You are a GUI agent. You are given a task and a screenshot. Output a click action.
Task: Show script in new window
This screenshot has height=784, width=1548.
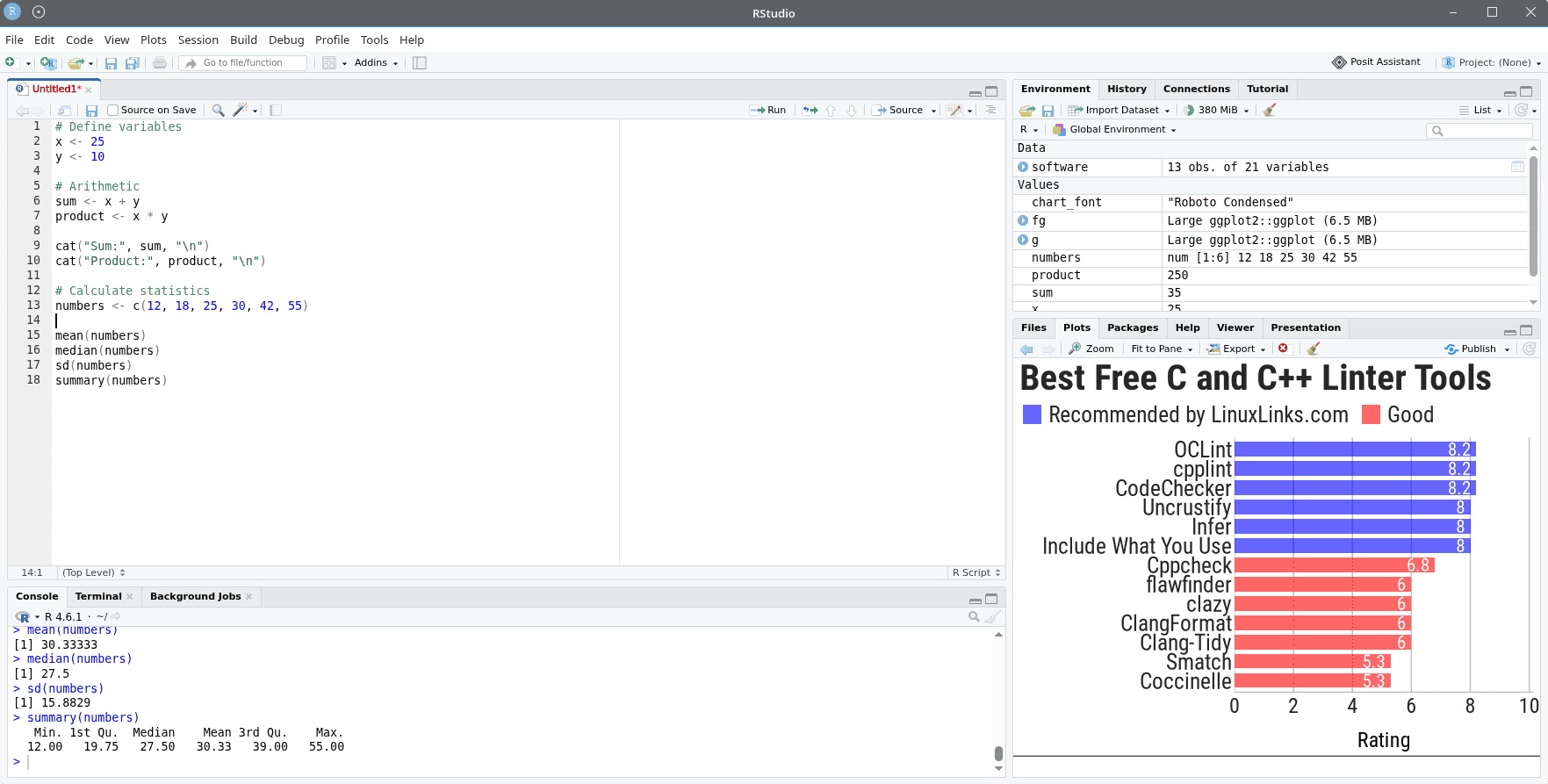64,110
